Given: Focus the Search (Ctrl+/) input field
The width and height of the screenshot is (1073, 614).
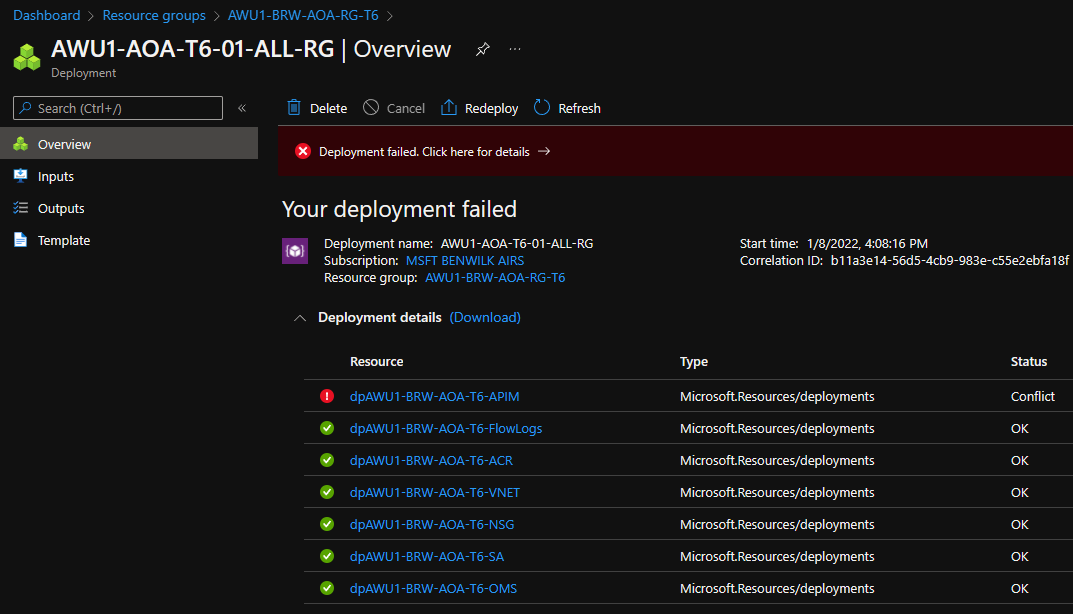Looking at the screenshot, I should click(118, 108).
